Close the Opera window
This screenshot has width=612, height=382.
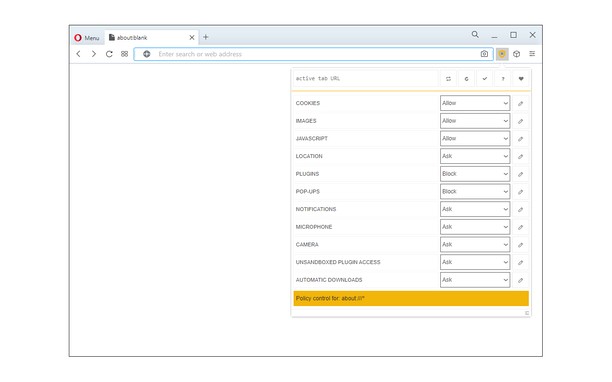pyautogui.click(x=532, y=35)
